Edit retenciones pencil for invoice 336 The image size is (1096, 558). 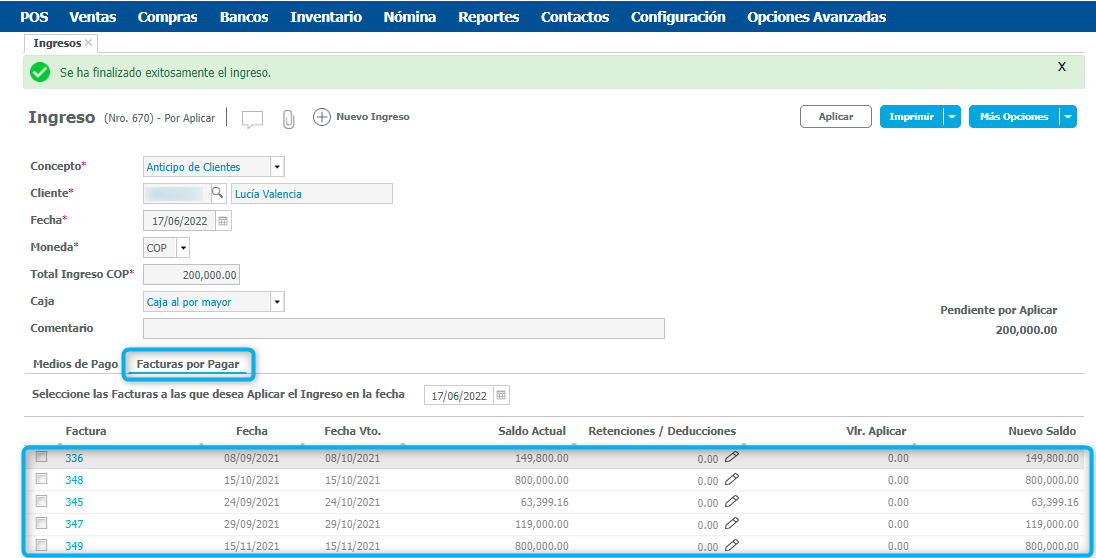click(x=732, y=457)
